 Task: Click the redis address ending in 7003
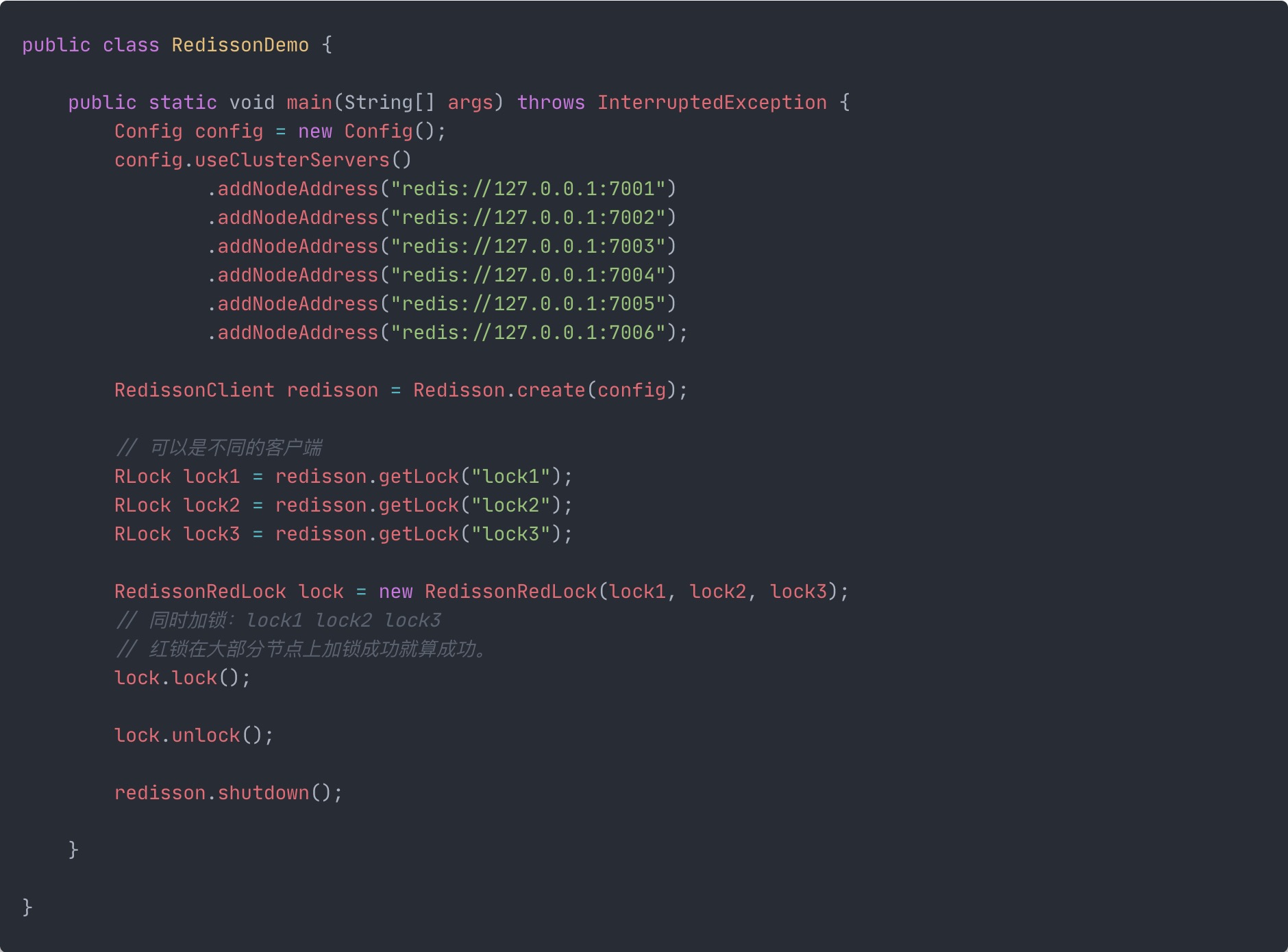(528, 247)
